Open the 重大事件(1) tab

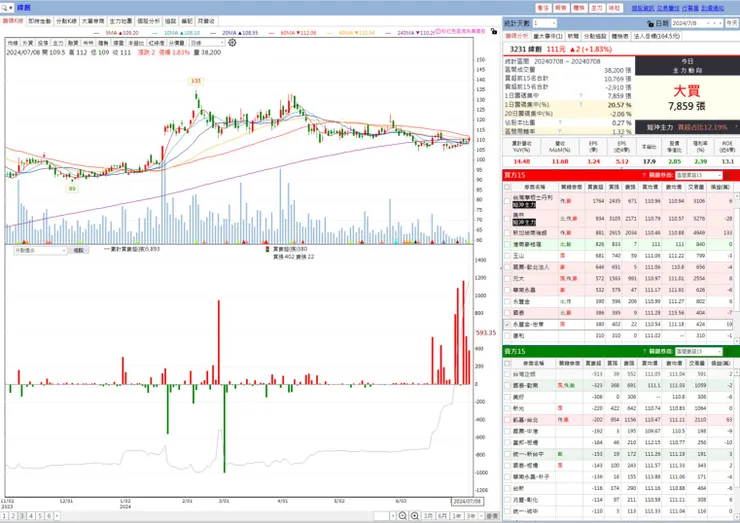tap(548, 36)
